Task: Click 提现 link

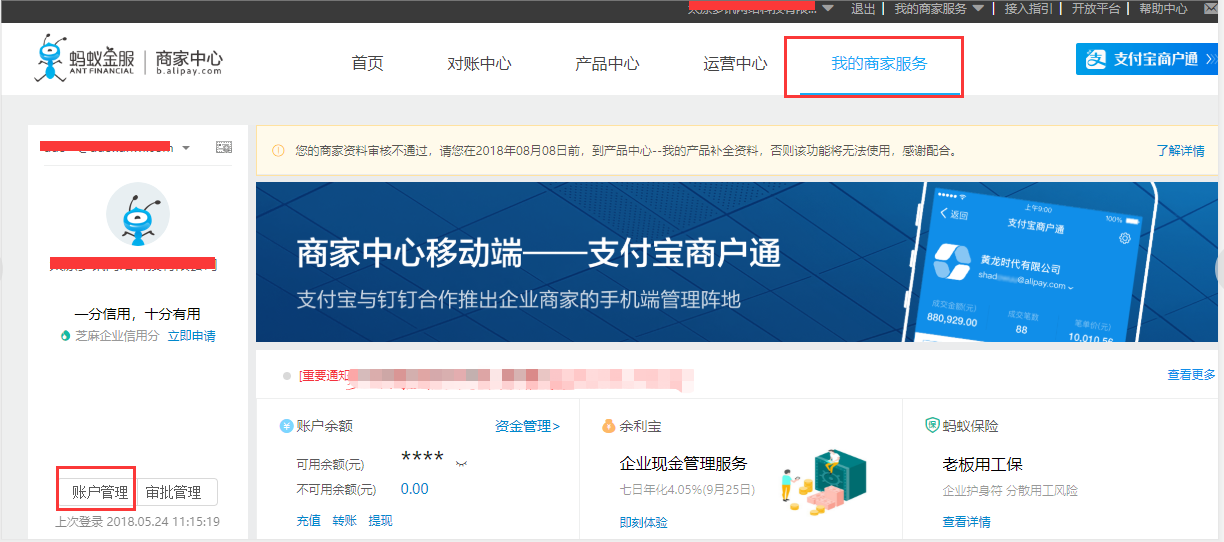Action: pos(380,521)
